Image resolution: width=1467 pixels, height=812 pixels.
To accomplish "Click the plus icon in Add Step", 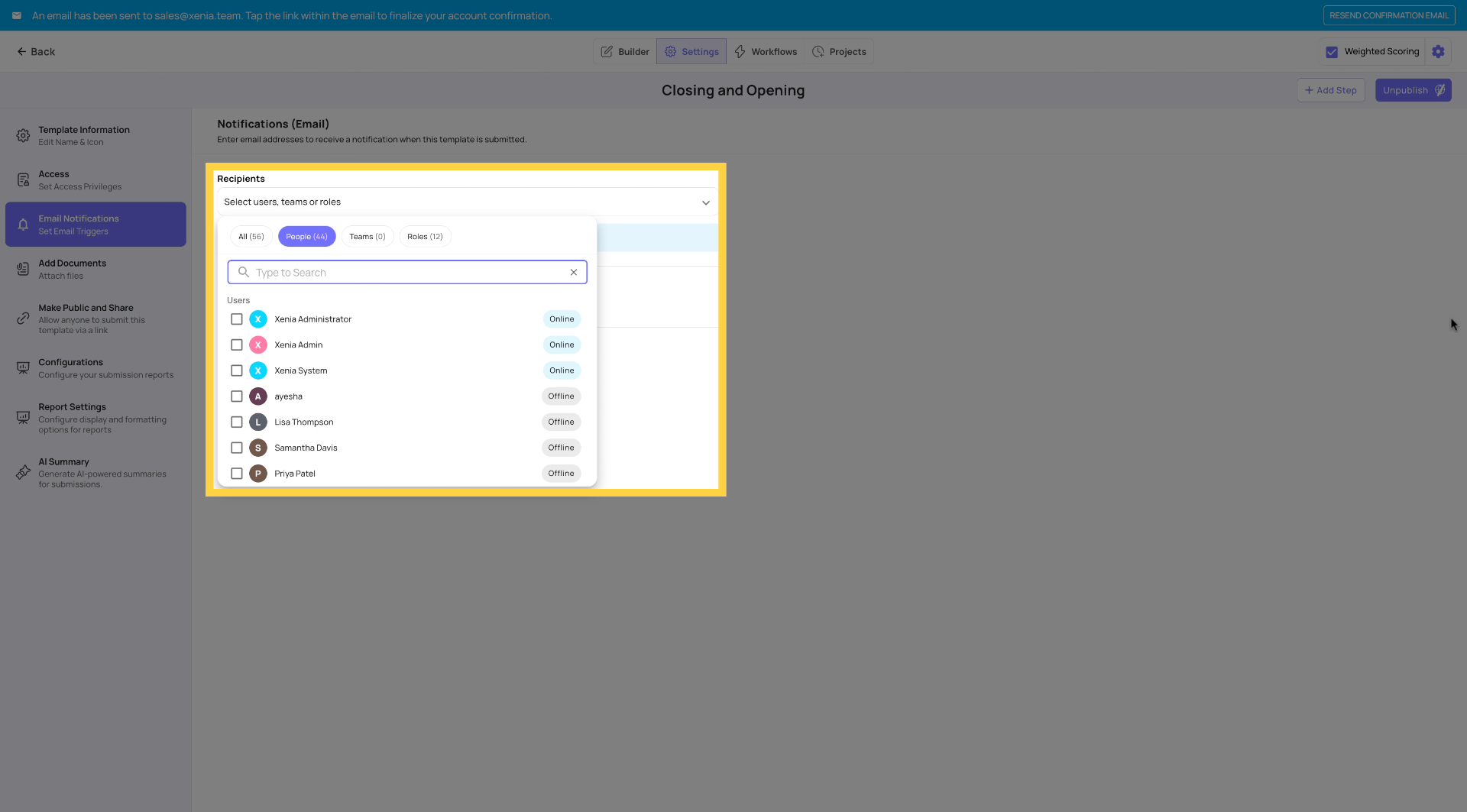I will [1309, 90].
